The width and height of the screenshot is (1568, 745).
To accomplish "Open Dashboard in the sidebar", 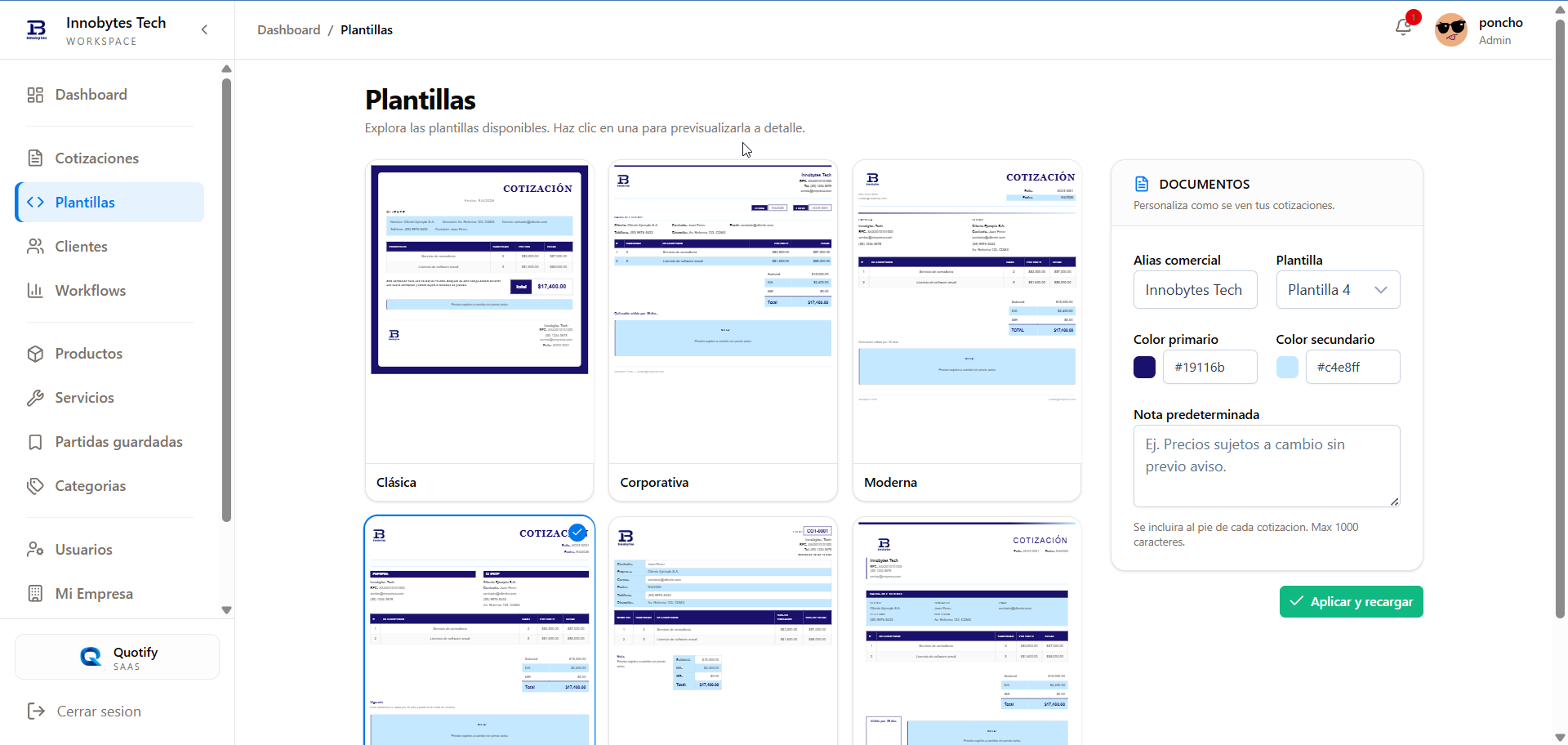I will (x=109, y=95).
